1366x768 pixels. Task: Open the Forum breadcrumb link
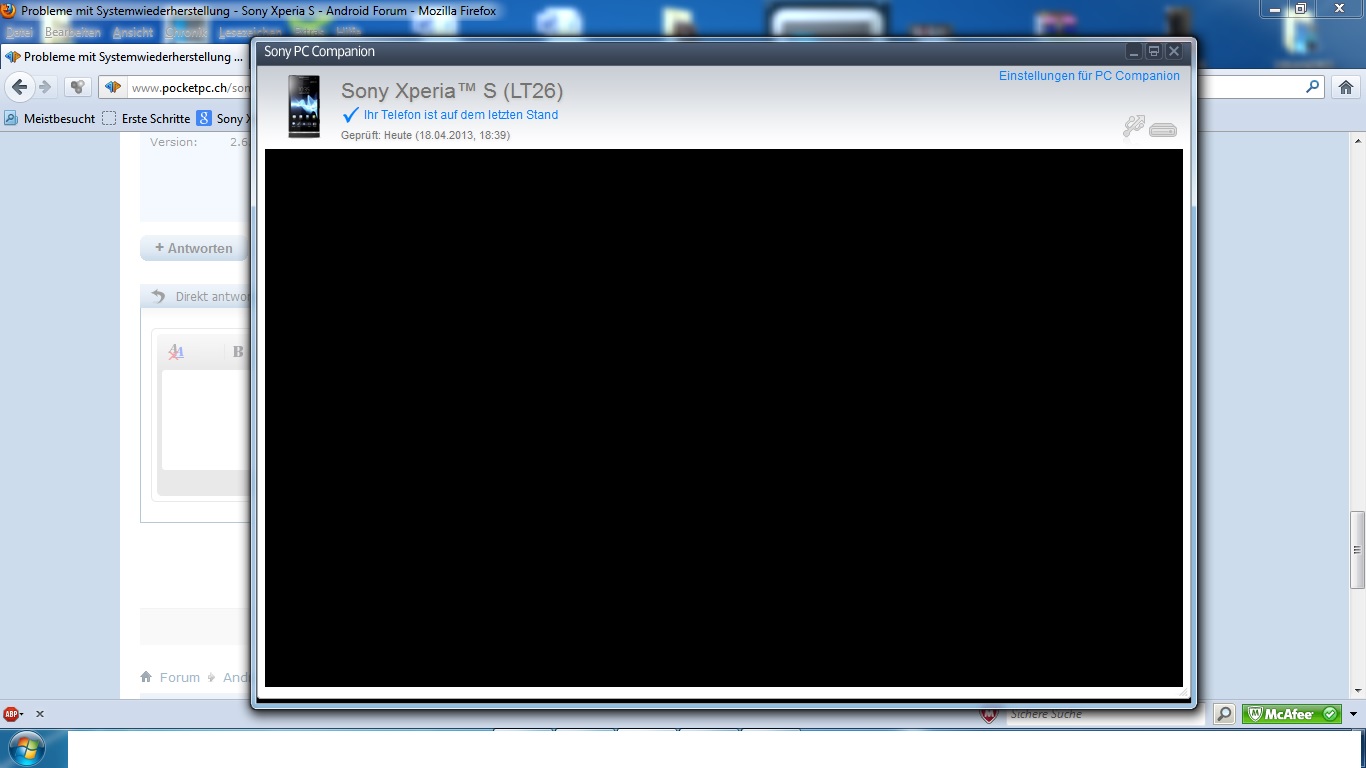pyautogui.click(x=180, y=677)
